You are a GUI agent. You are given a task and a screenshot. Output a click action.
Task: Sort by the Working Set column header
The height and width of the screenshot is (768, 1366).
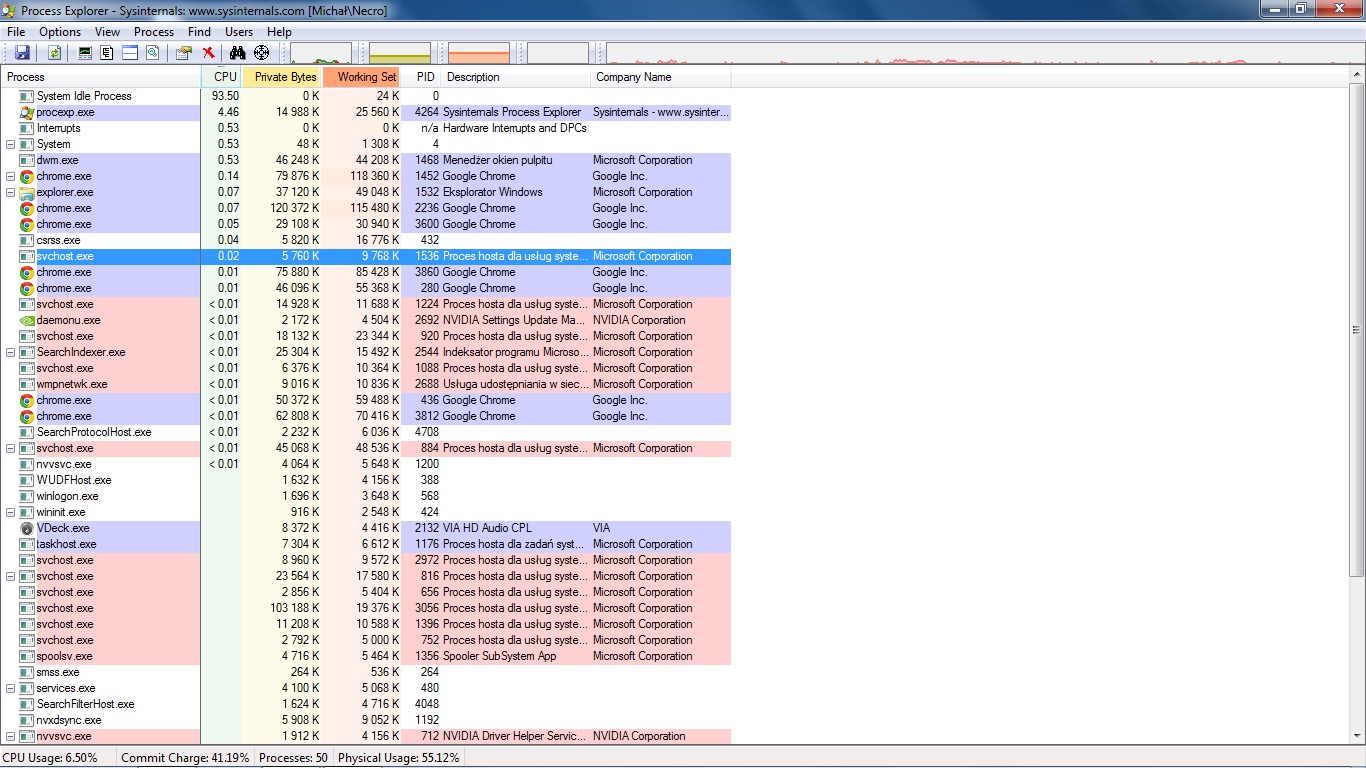point(361,77)
